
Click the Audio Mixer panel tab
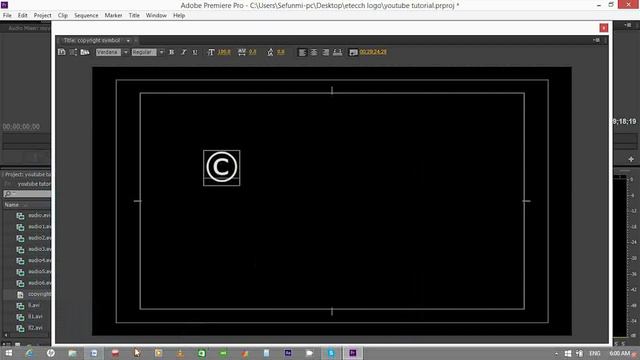[29, 28]
